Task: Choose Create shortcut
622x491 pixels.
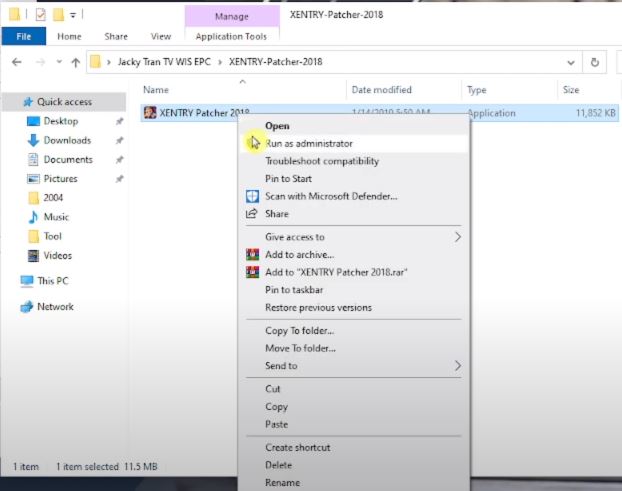Action: [x=353, y=448]
